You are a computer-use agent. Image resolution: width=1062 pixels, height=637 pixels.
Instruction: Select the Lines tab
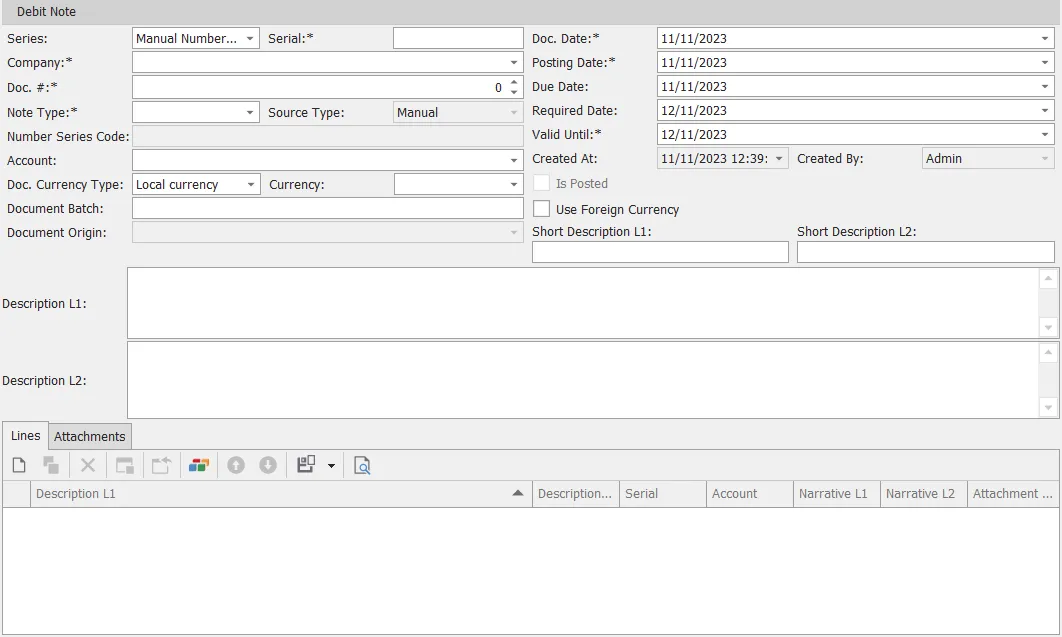[24, 435]
